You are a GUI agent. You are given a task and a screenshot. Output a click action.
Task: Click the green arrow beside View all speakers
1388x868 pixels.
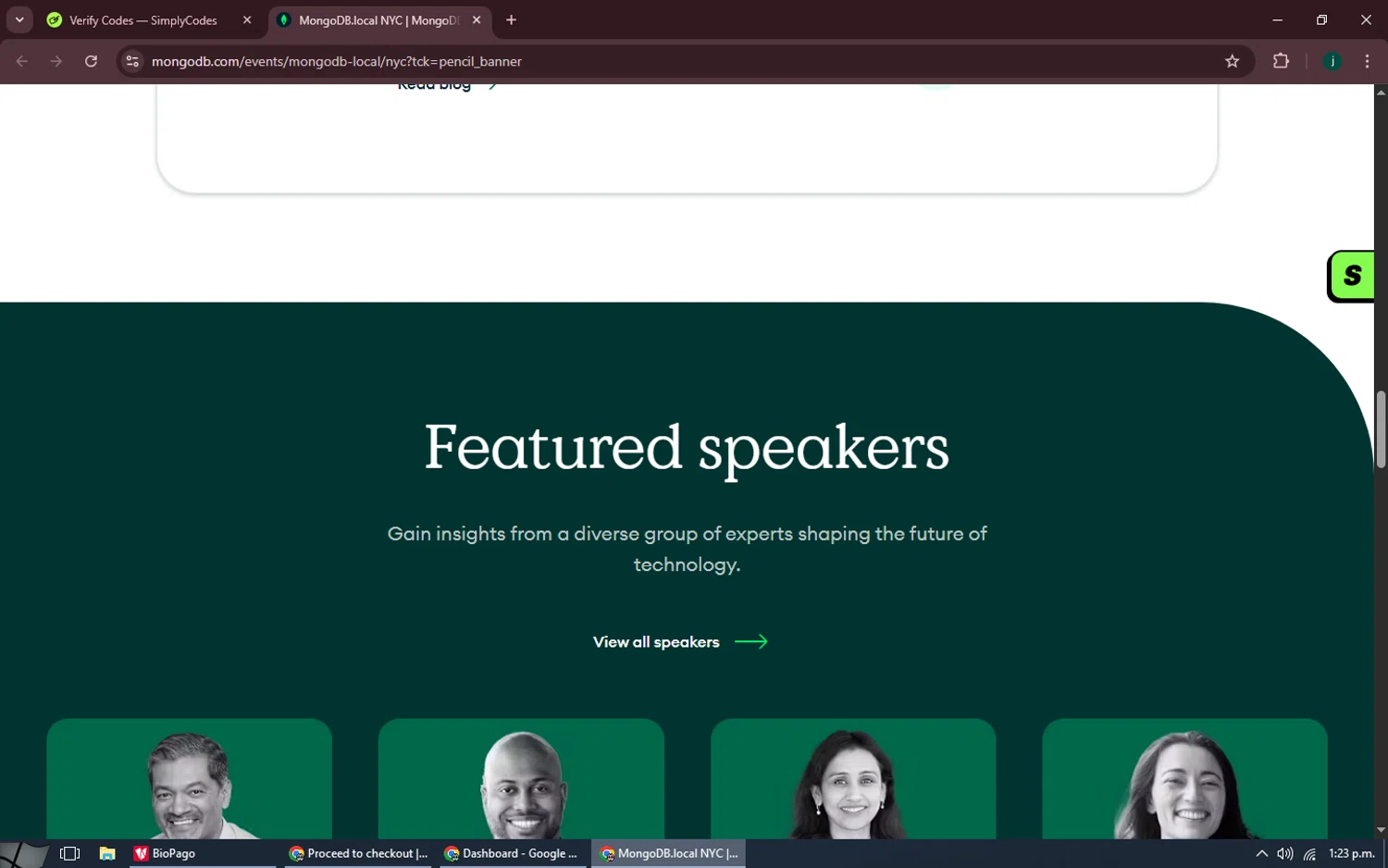click(751, 641)
